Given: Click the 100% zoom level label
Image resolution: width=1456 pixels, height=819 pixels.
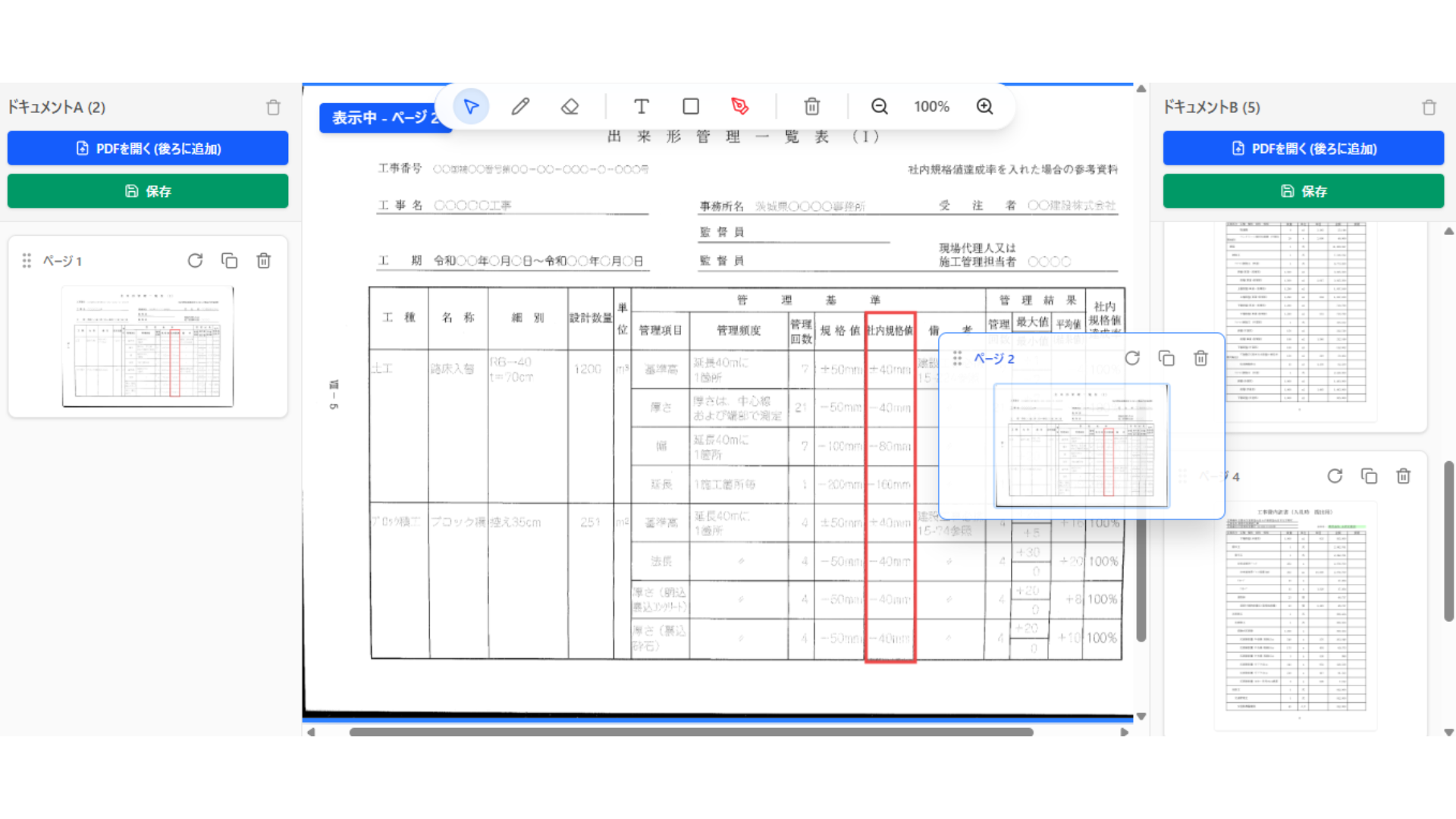Looking at the screenshot, I should [x=931, y=106].
